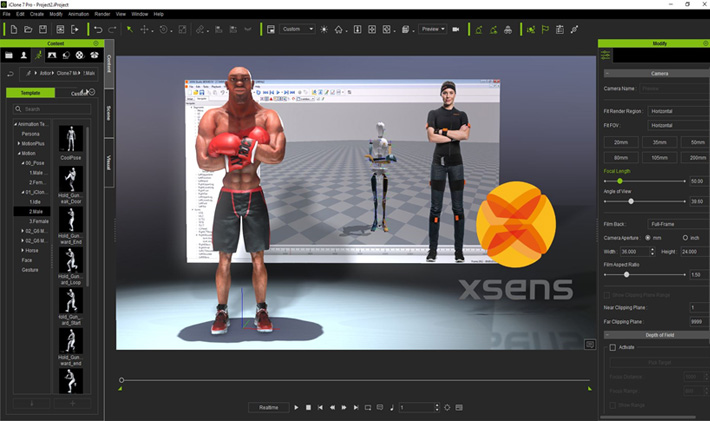Open the Animation tab icon in Content

point(38,55)
